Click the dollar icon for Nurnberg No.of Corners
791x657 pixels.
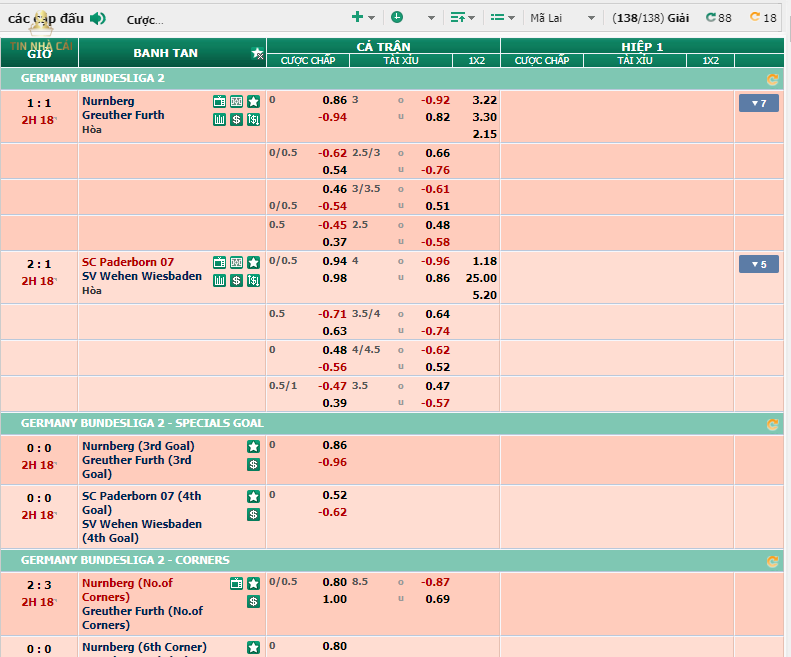pyautogui.click(x=254, y=601)
